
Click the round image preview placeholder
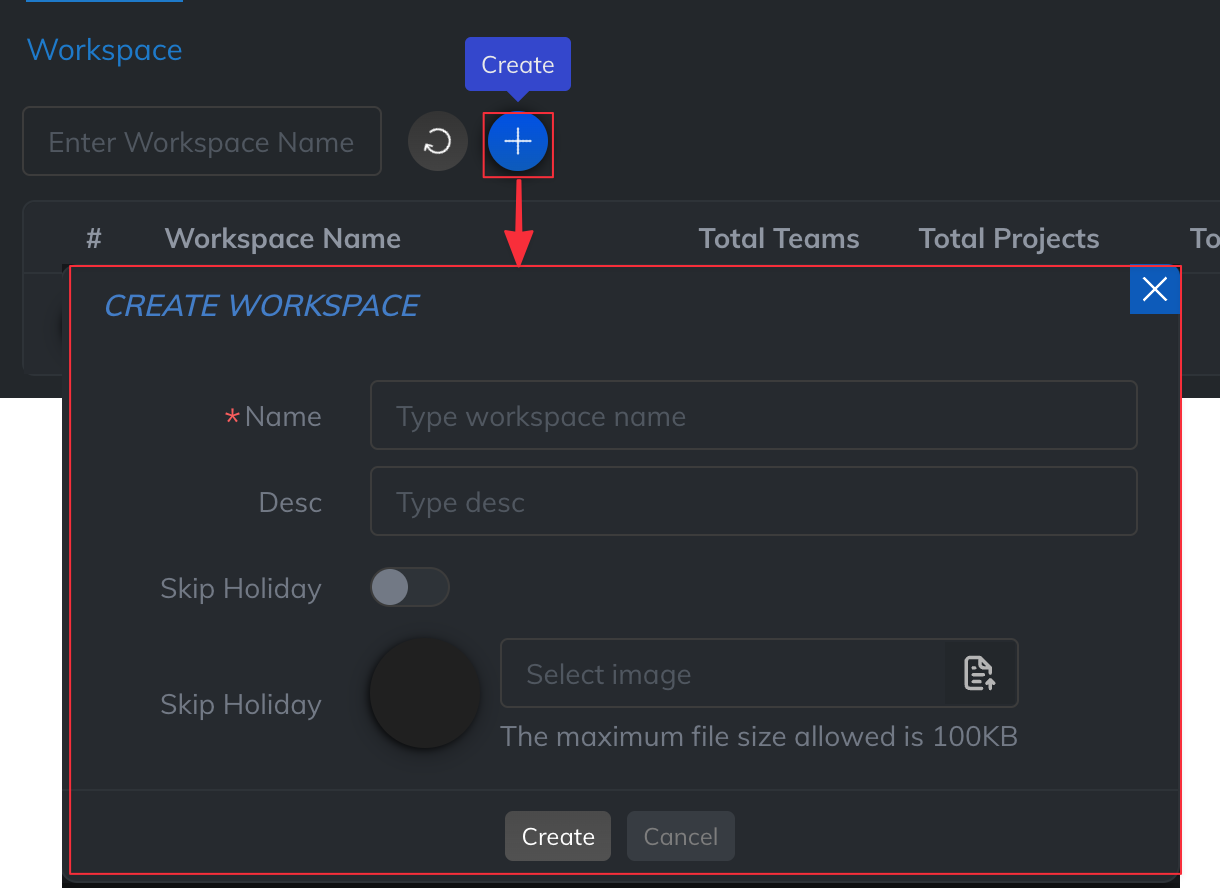coord(425,693)
